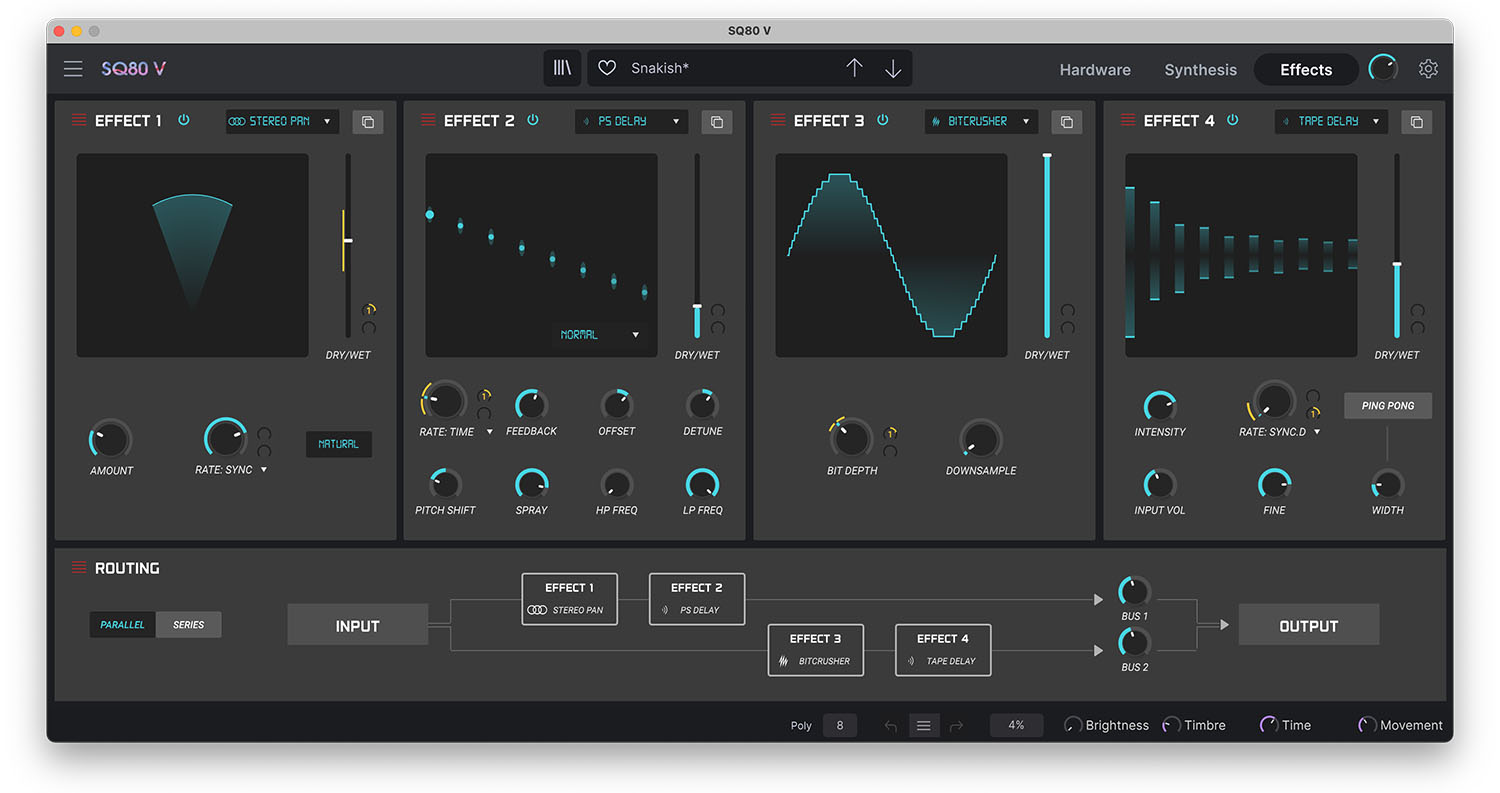The height and width of the screenshot is (793, 1500).
Task: Toggle Ping Pong mode in Effect 4
Action: 1387,406
